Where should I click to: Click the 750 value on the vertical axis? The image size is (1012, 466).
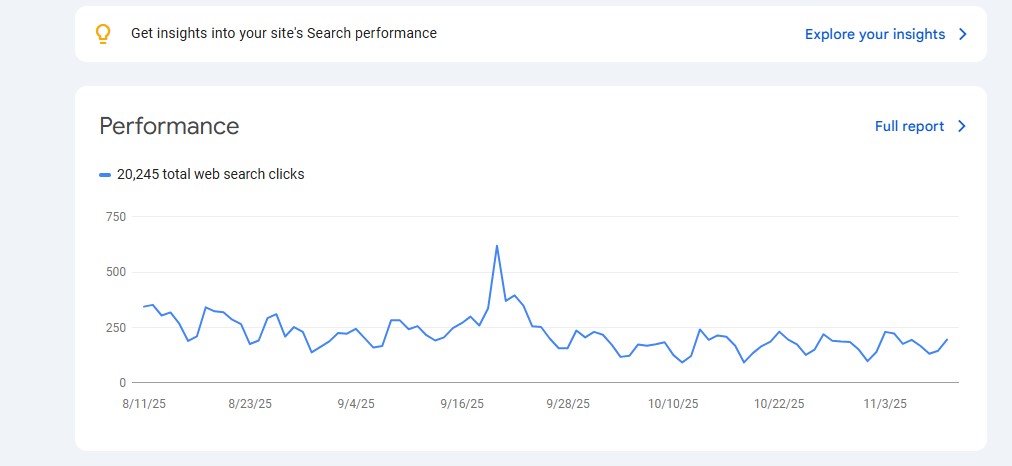point(115,217)
